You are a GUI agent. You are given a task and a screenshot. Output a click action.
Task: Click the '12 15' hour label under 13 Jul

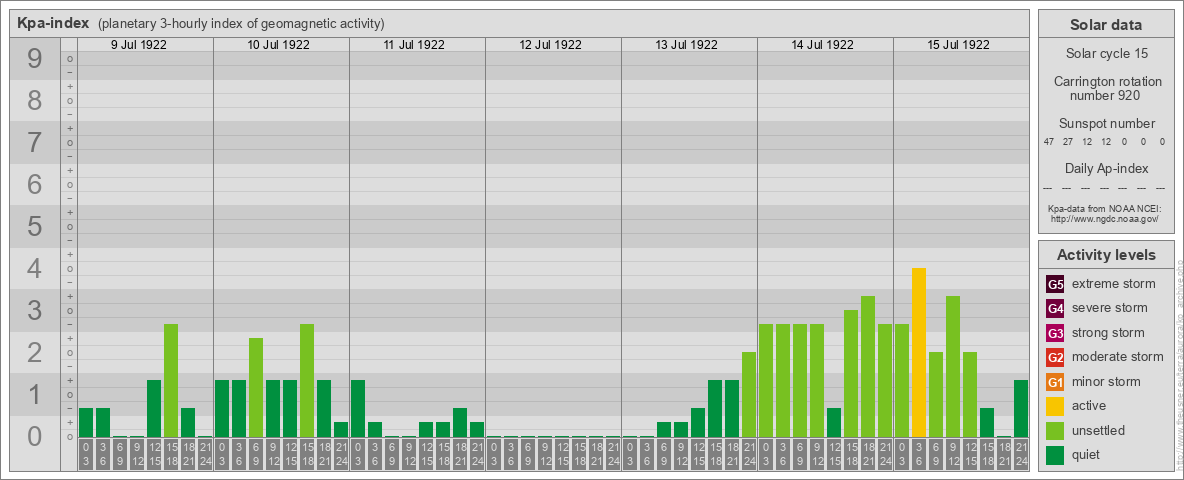(x=698, y=454)
